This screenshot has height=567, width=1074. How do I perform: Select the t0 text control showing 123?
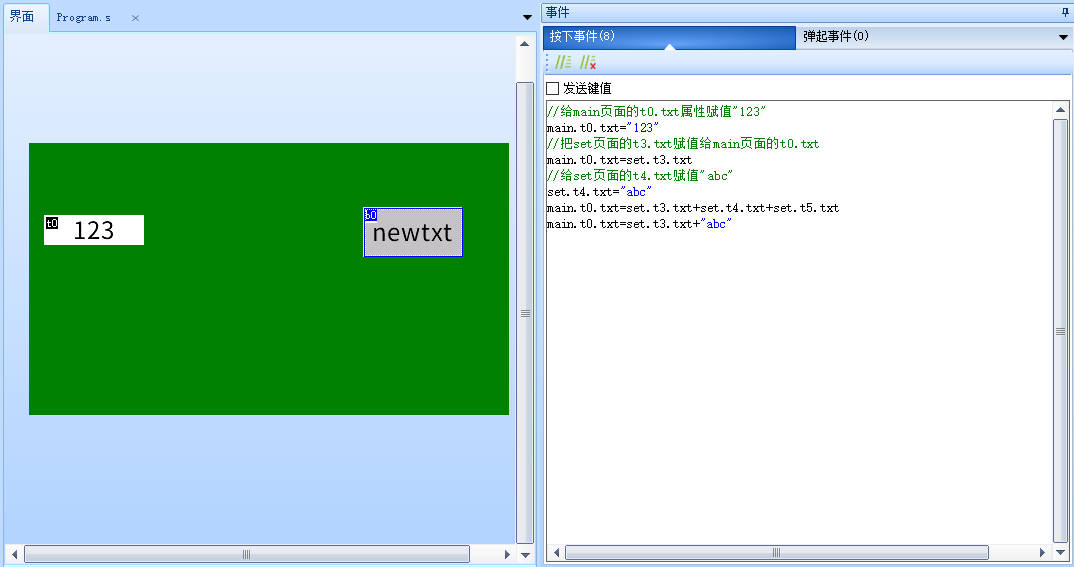94,230
